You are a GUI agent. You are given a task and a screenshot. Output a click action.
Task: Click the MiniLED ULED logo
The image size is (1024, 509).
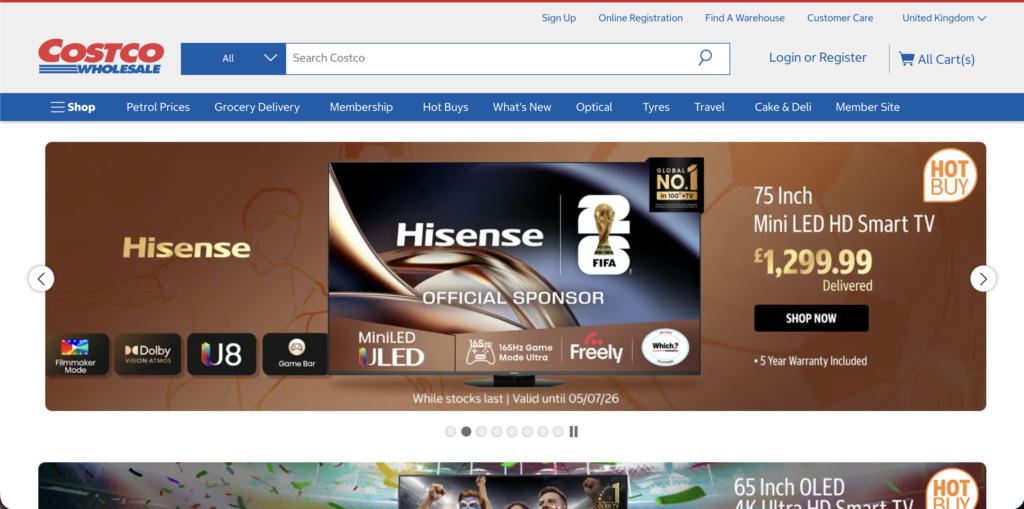[x=391, y=348]
